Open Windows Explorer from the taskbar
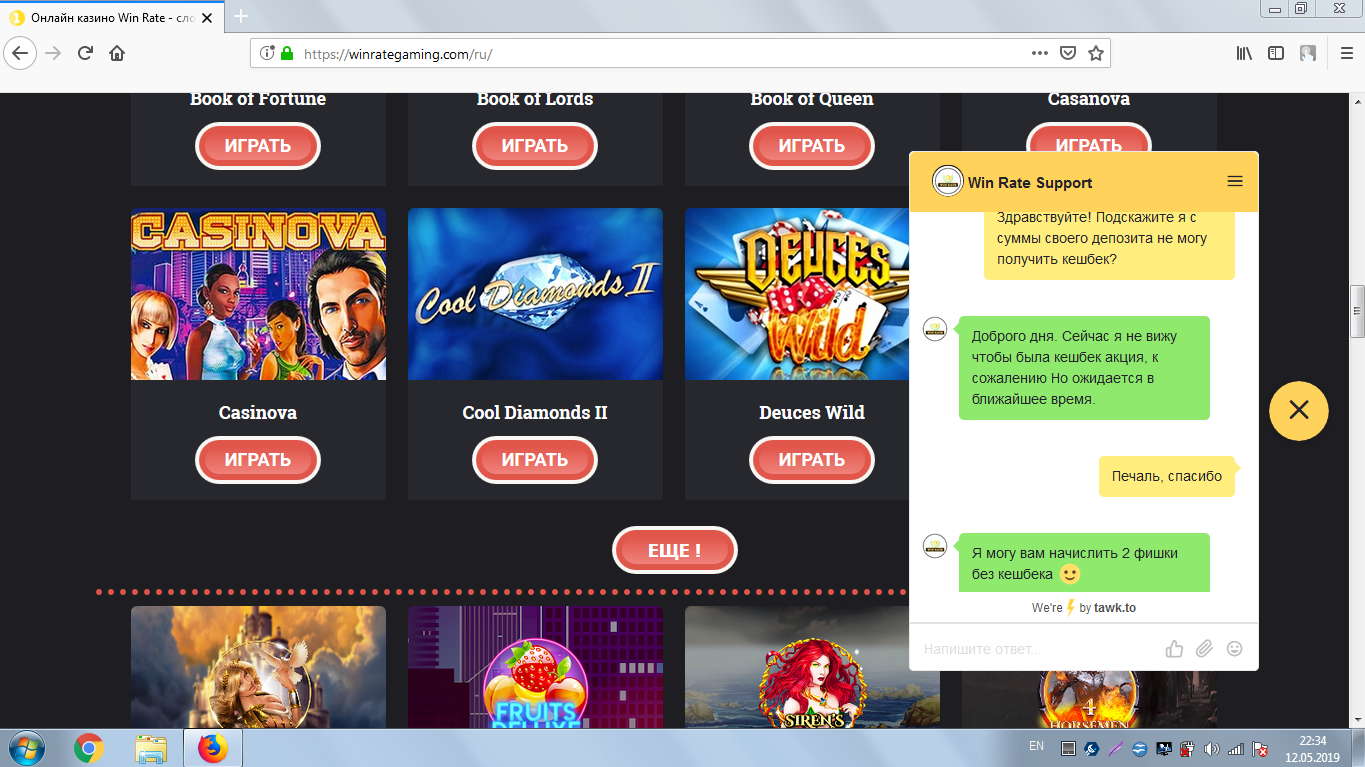1365x767 pixels. 151,748
